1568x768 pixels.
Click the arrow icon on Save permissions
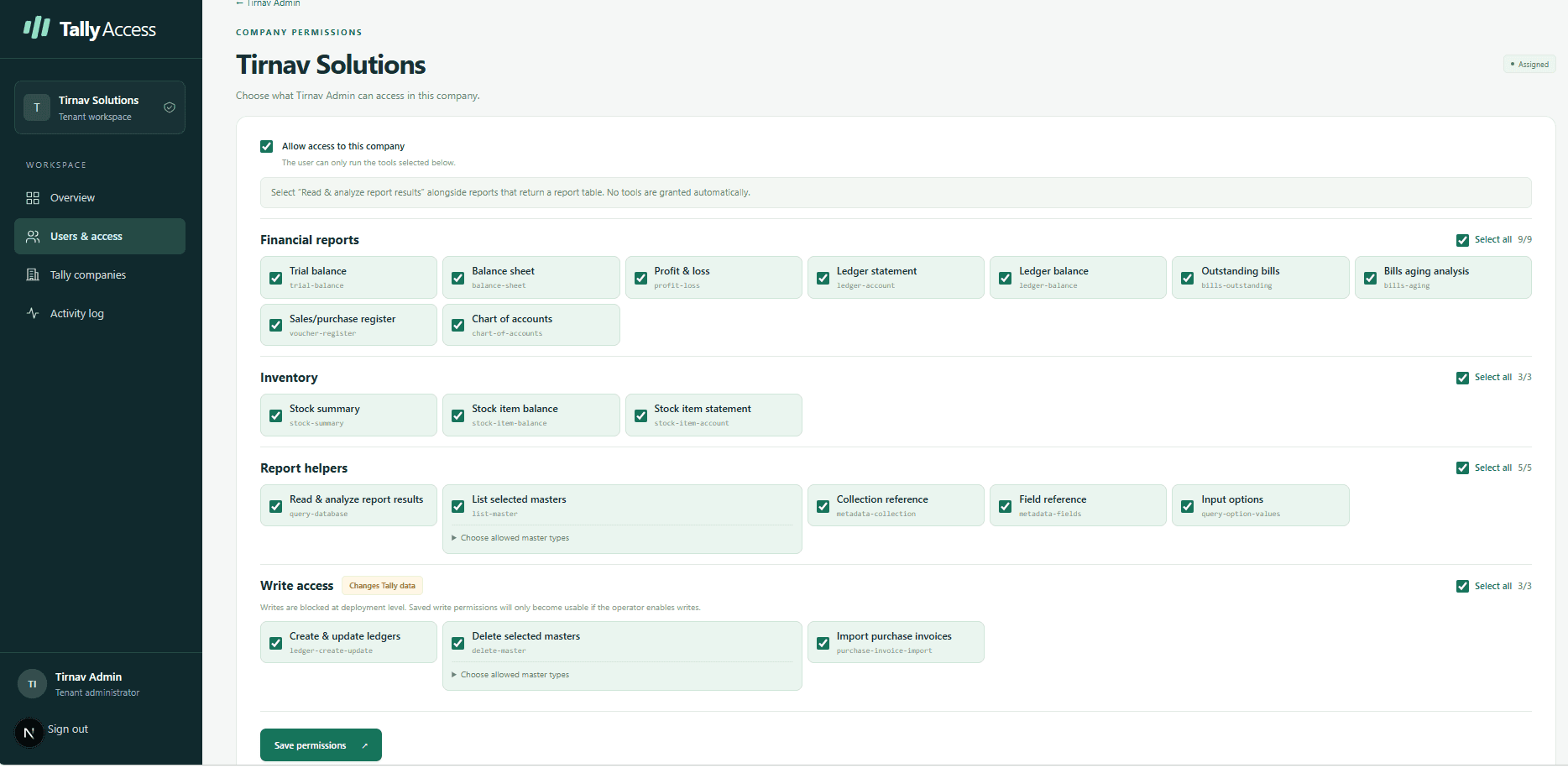tap(365, 746)
